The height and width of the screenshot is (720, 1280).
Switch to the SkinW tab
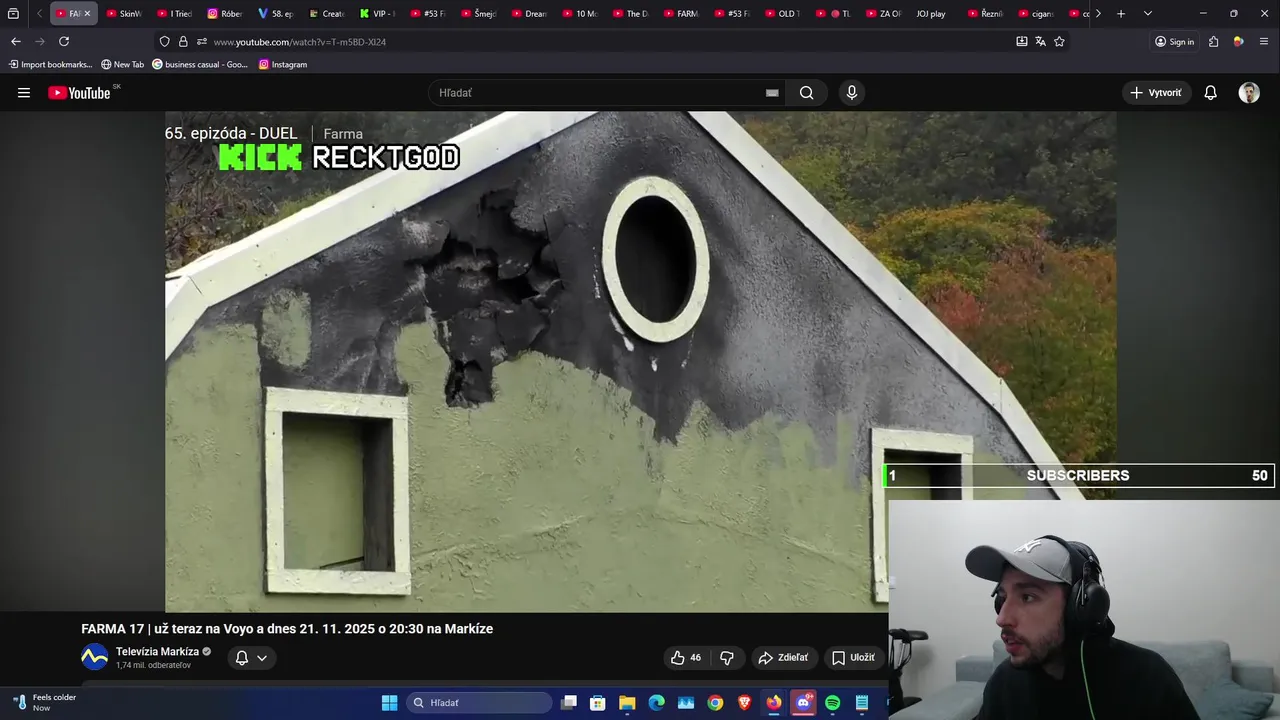tap(124, 14)
